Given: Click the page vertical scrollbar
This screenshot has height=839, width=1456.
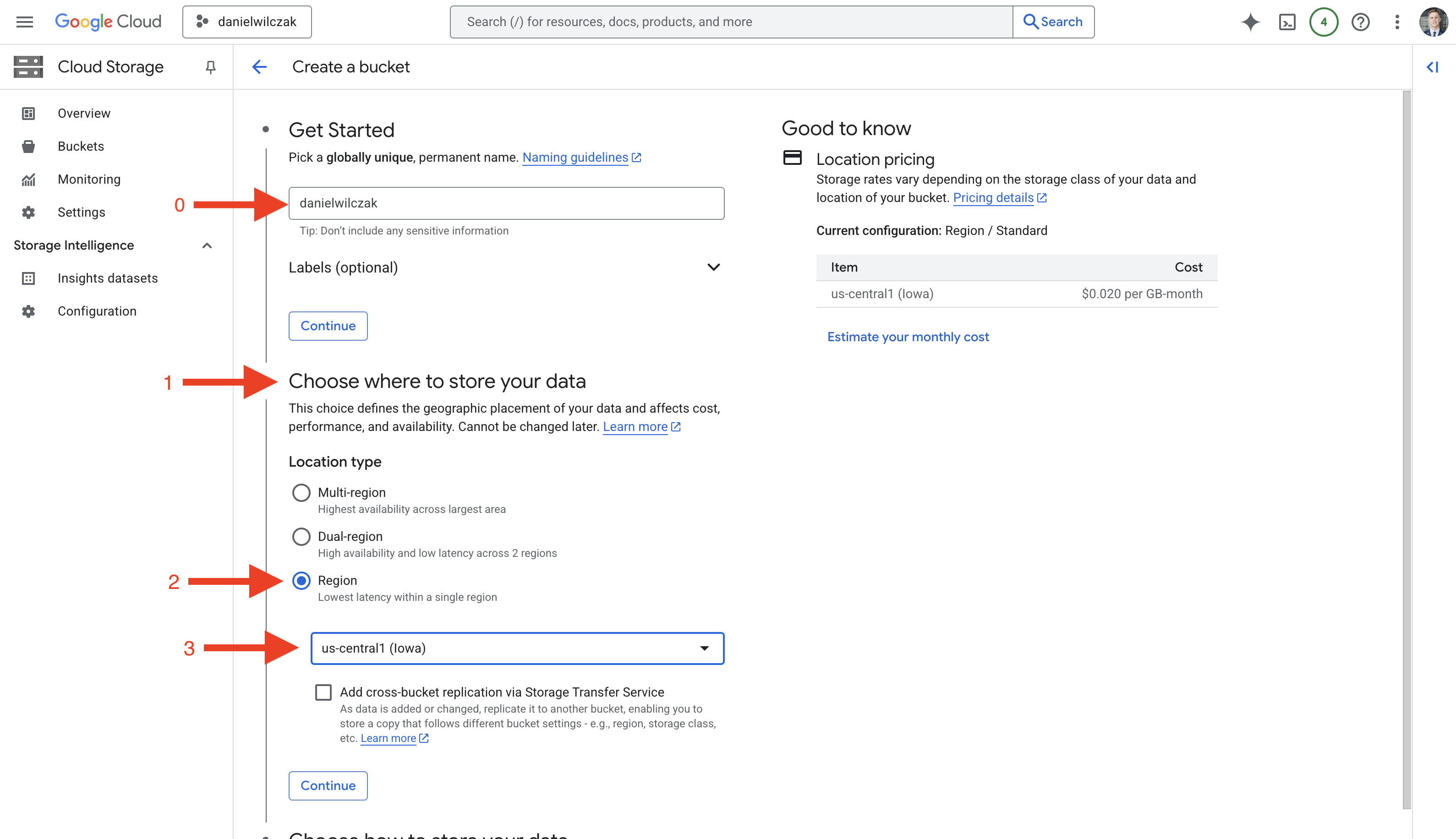Looking at the screenshot, I should click(1407, 449).
